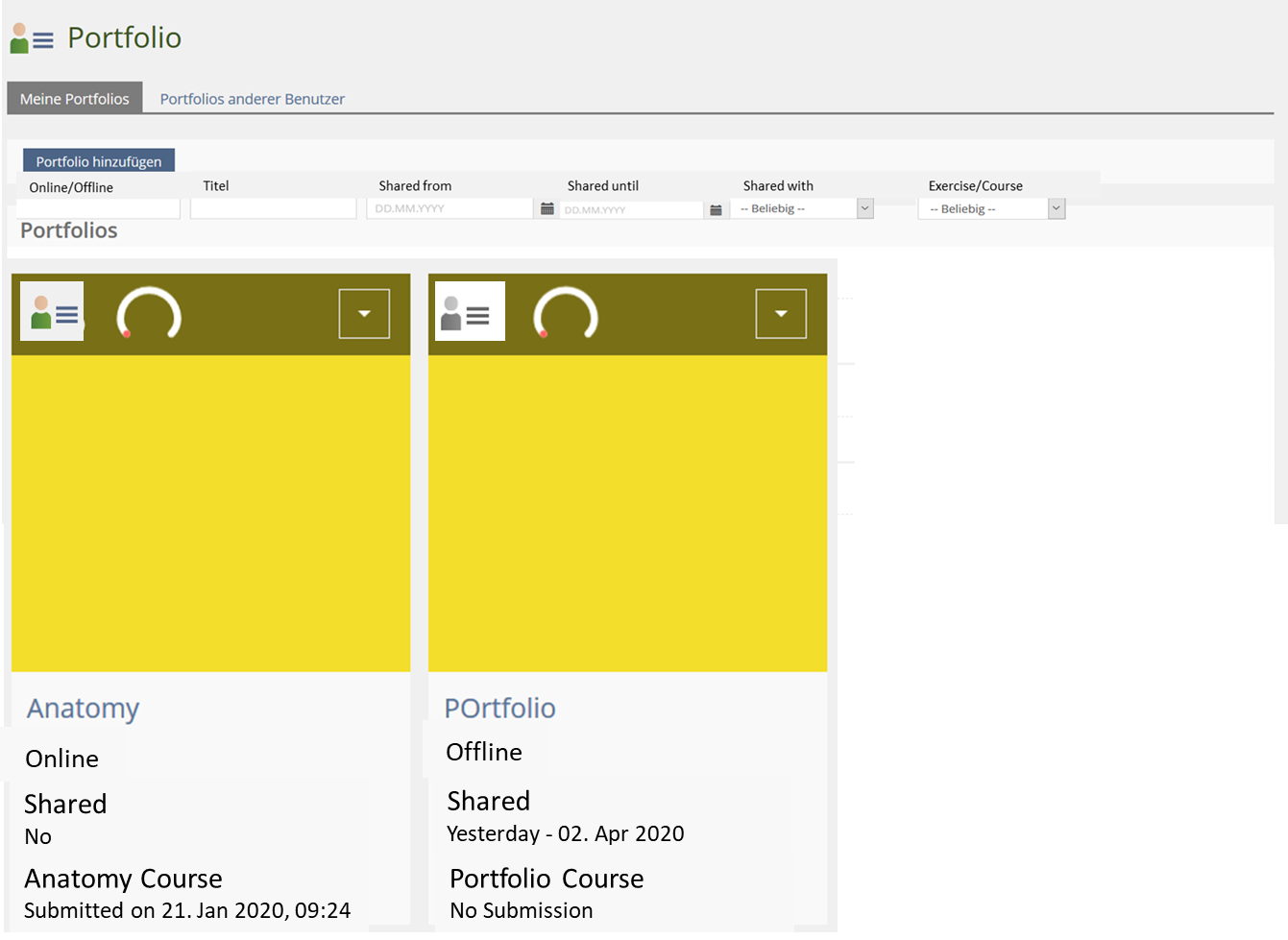This screenshot has height=940, width=1288.
Task: Open the Anatomy card actions dropdown
Action: [364, 314]
